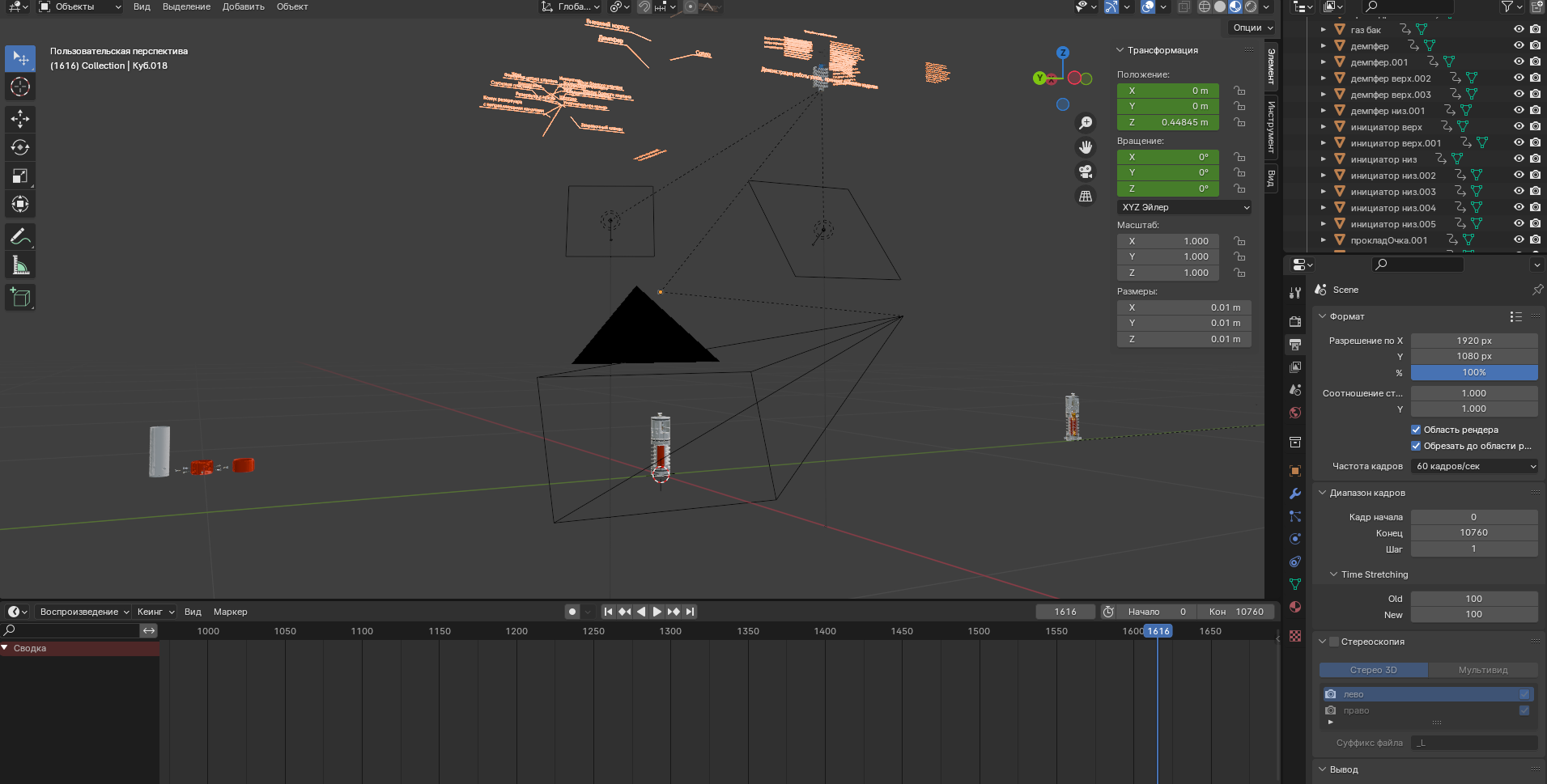The image size is (1547, 784).
Task: Select the Cursor tool in left toolbar
Action: [20, 87]
